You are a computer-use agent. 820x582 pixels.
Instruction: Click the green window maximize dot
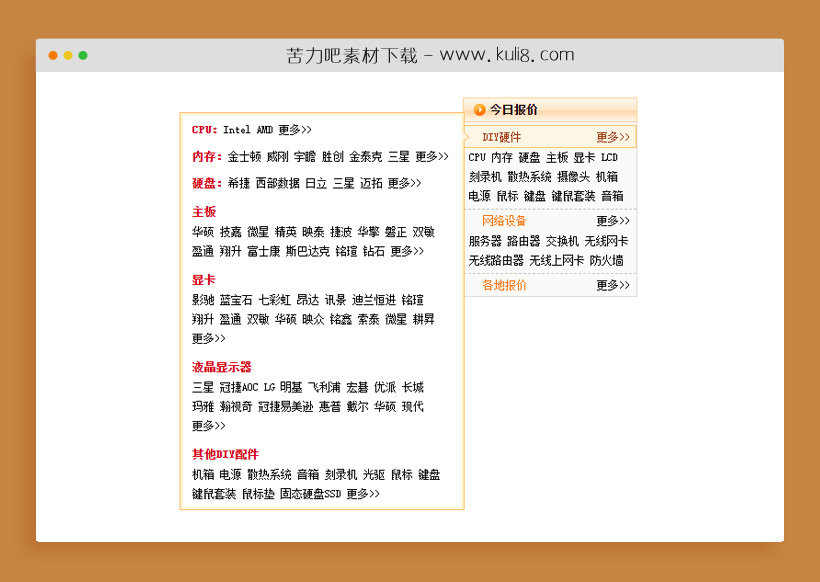83,56
